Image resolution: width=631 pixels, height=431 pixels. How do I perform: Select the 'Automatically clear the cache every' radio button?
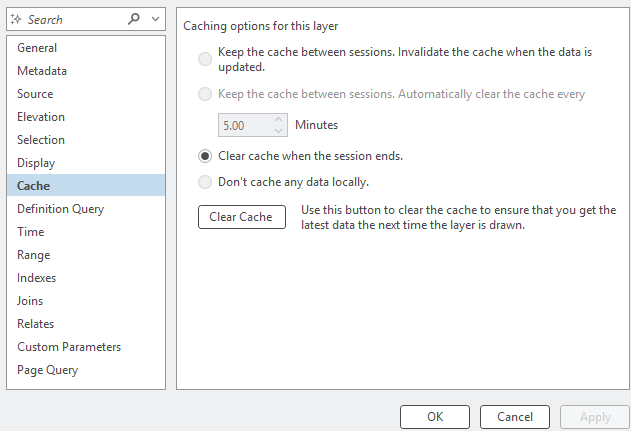click(205, 94)
